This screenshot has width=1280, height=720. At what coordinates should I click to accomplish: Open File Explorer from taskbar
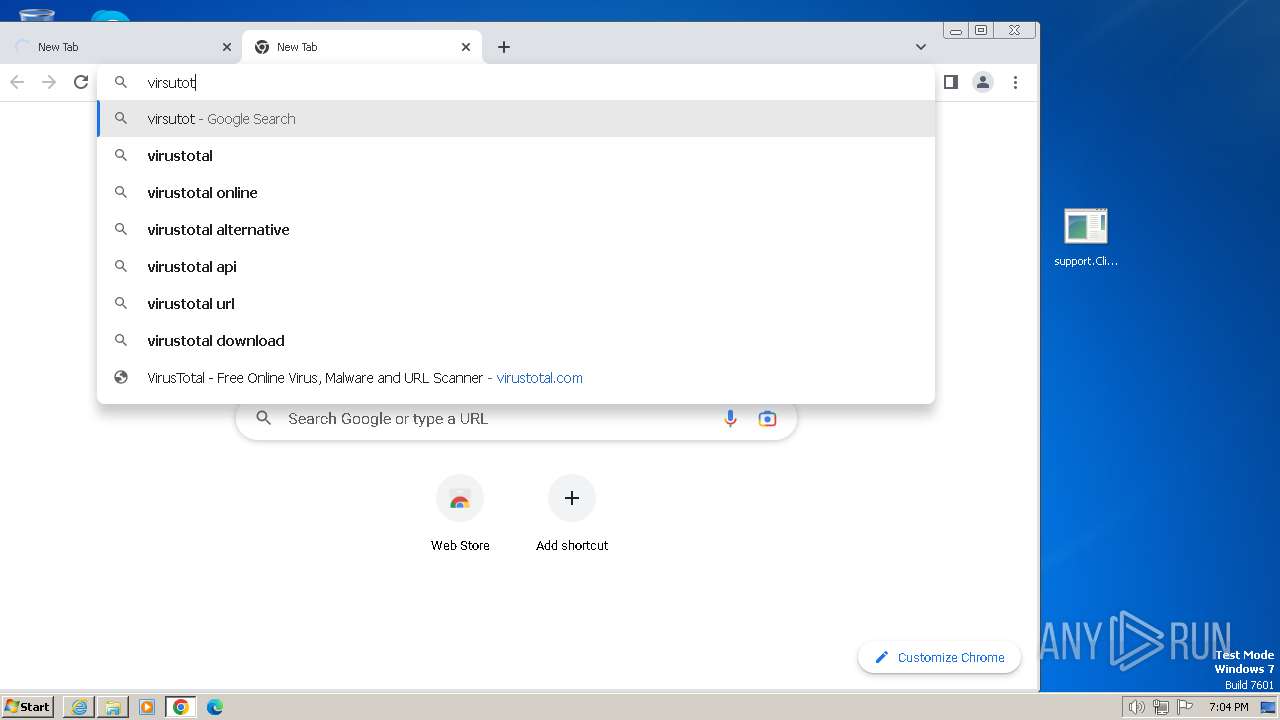tap(113, 707)
